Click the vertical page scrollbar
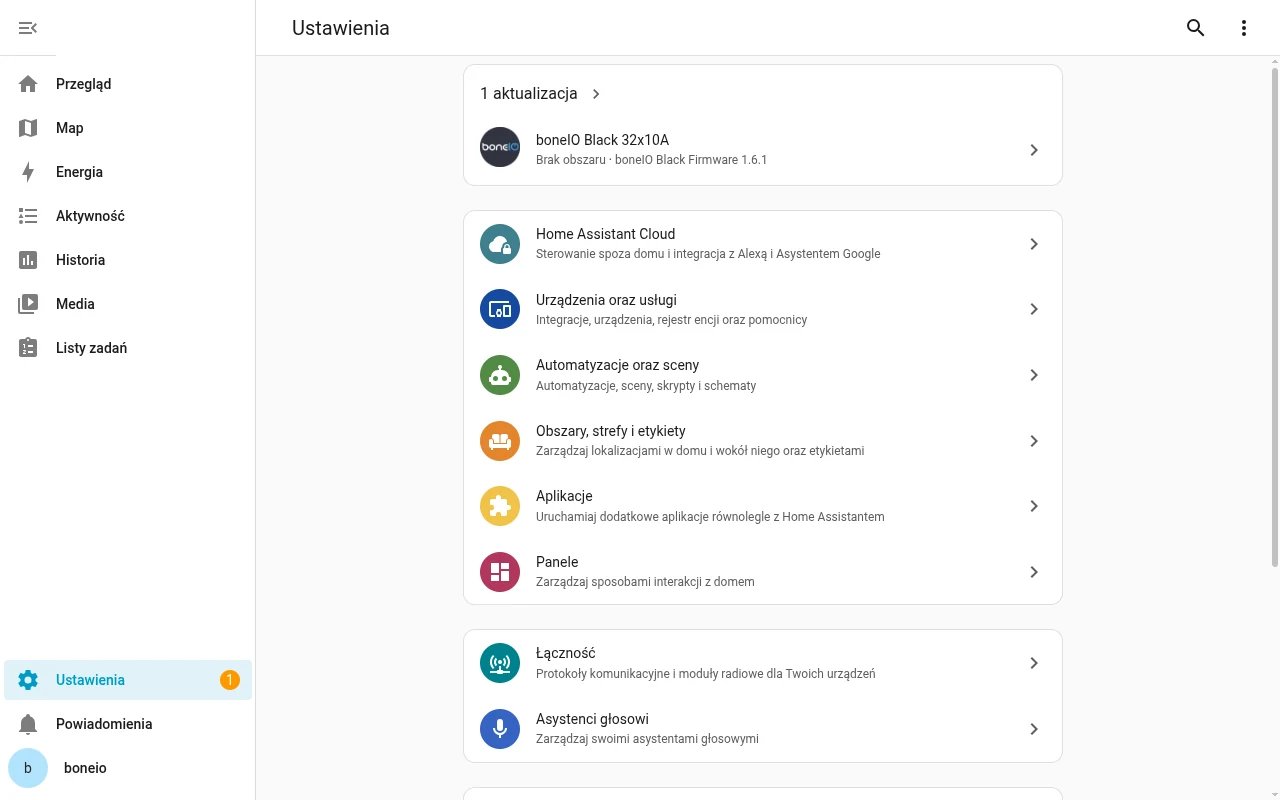 [x=1274, y=316]
